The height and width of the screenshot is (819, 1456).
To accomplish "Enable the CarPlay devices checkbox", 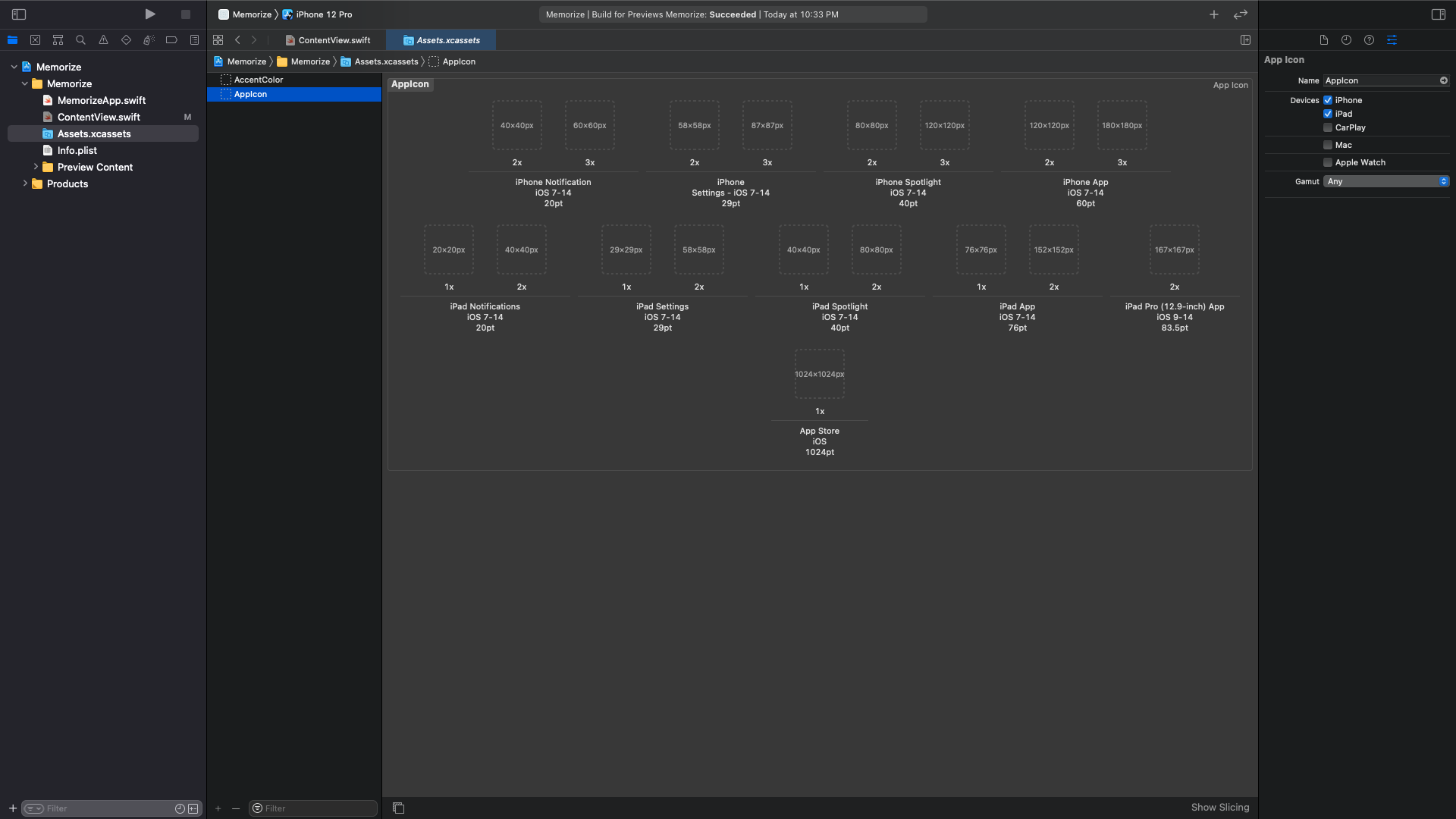I will (x=1328, y=127).
